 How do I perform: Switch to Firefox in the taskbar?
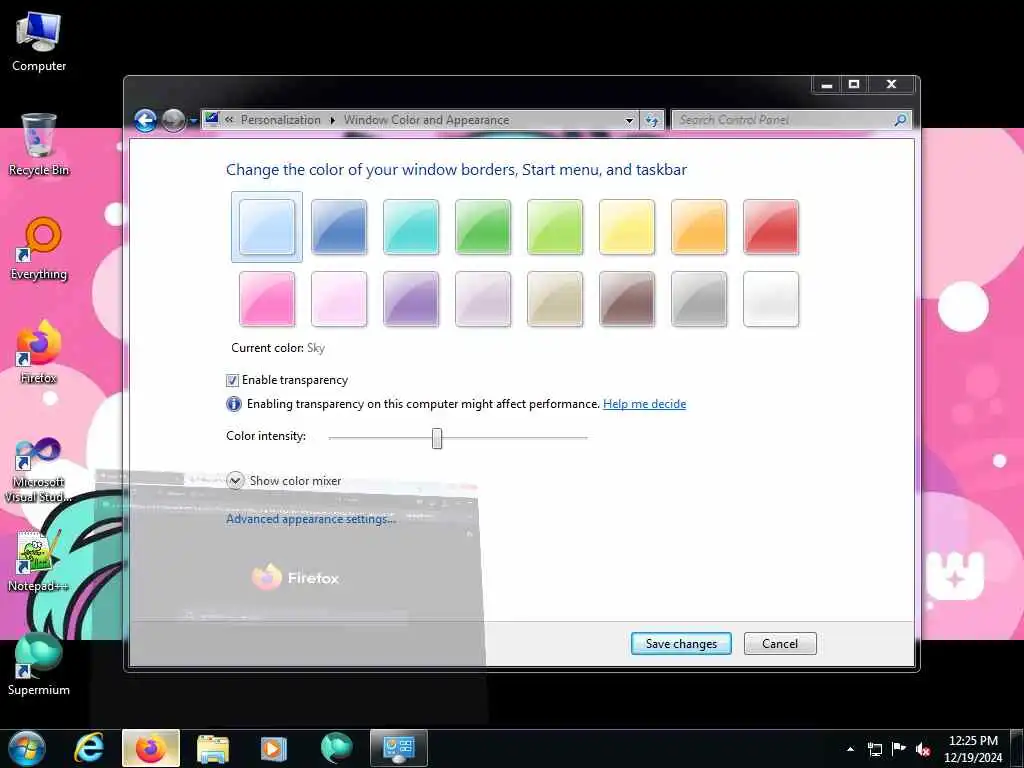151,748
